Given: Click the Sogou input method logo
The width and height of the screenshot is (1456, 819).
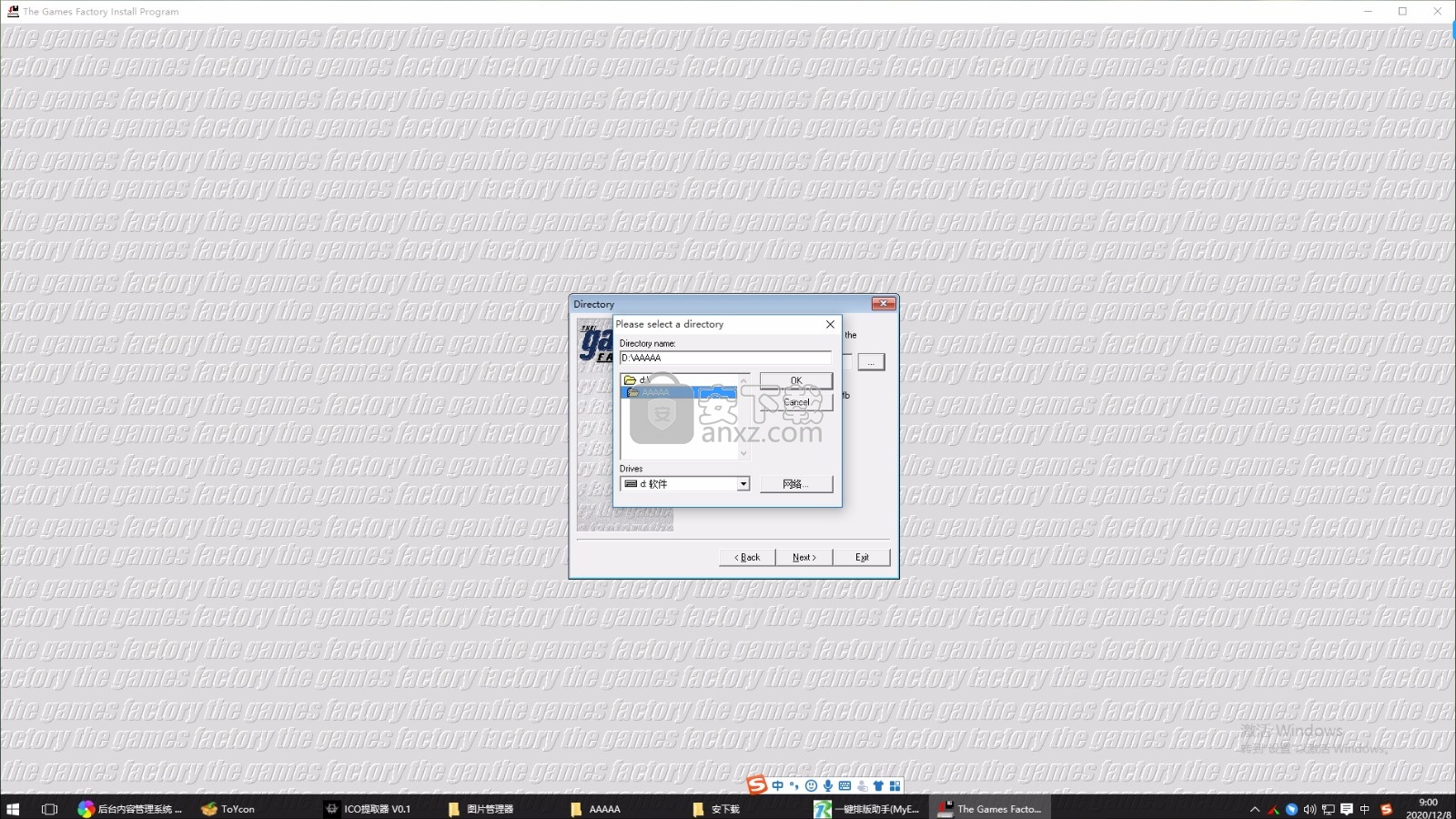Looking at the screenshot, I should click(x=756, y=785).
